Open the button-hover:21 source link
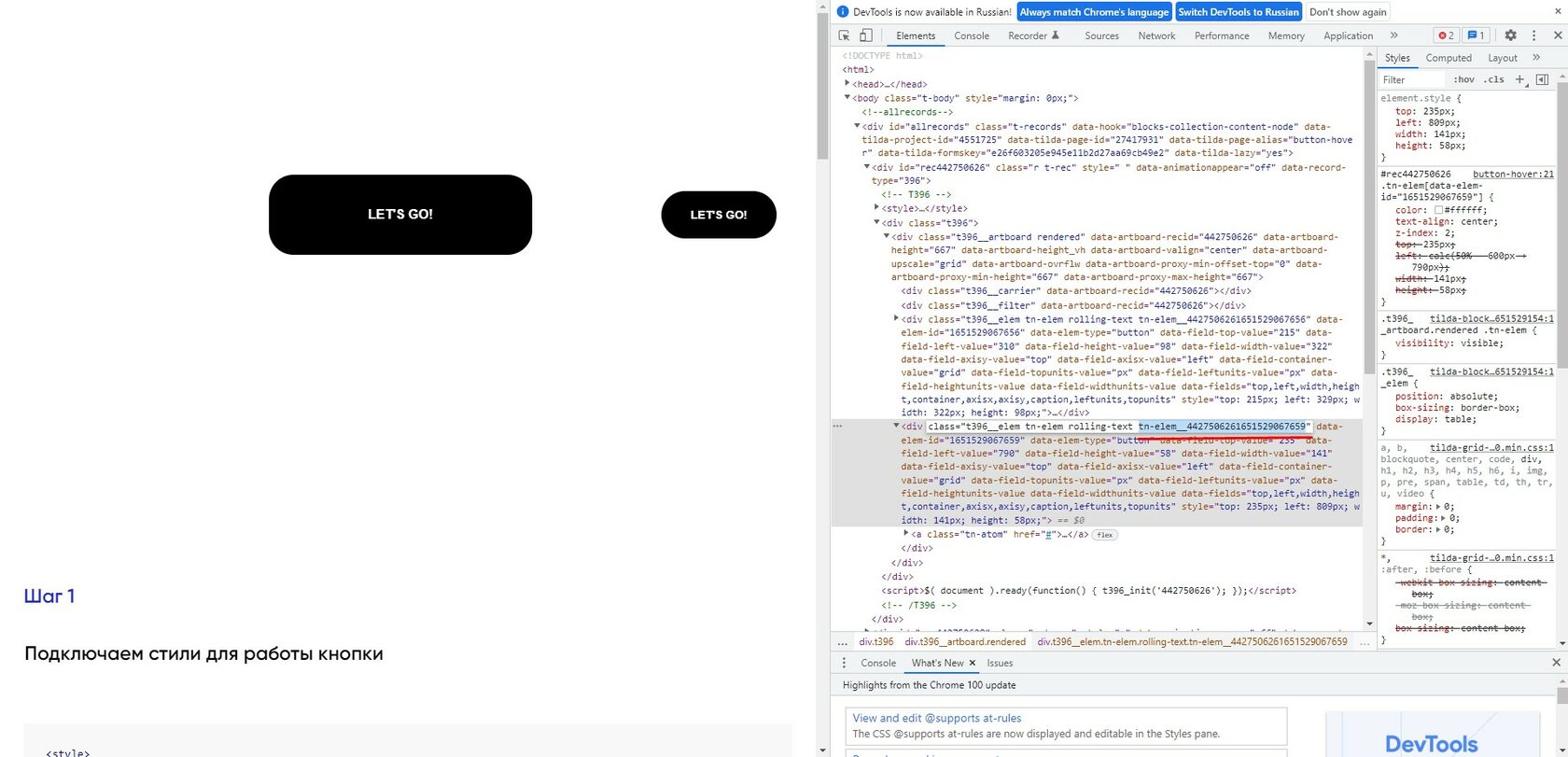Screen dimensions: 1568x757 point(1513,175)
